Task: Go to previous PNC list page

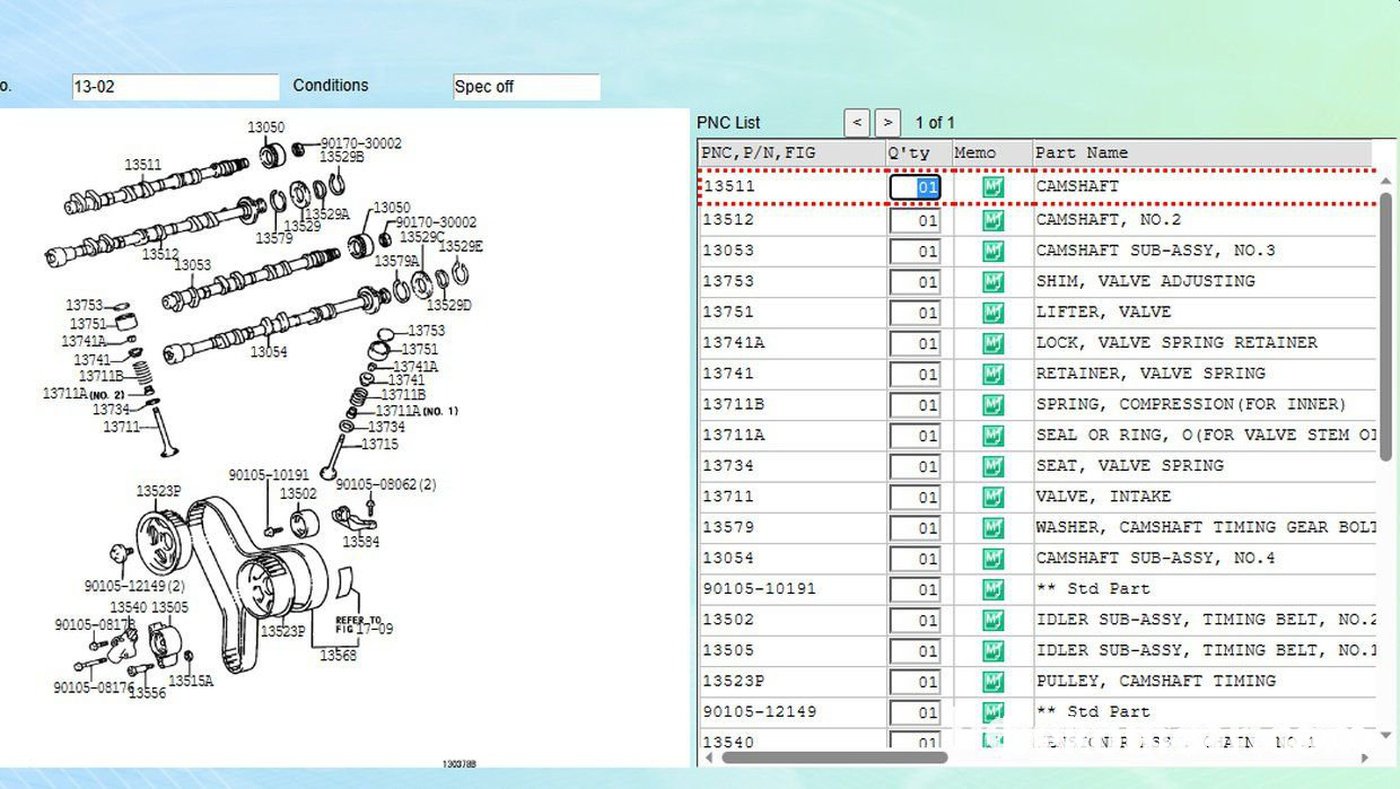Action: point(856,123)
